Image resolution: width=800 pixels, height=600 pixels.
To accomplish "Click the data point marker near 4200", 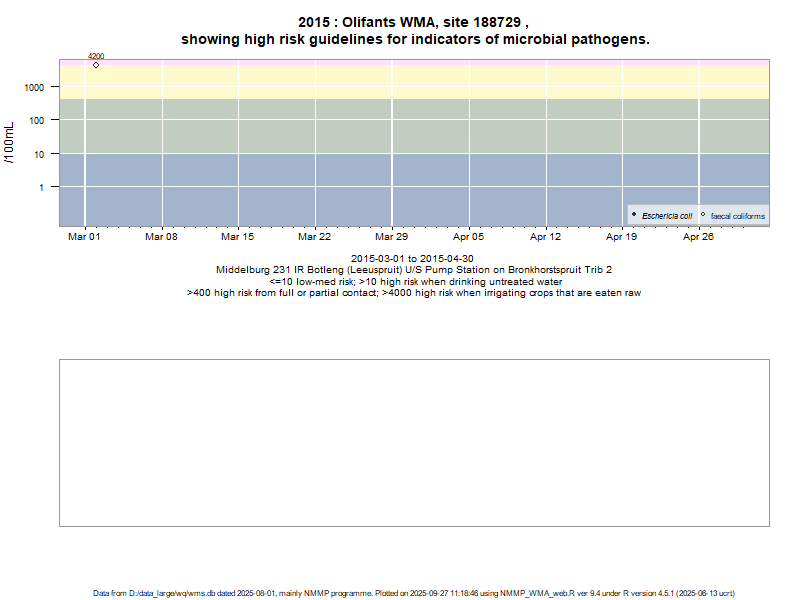I will coord(96,65).
